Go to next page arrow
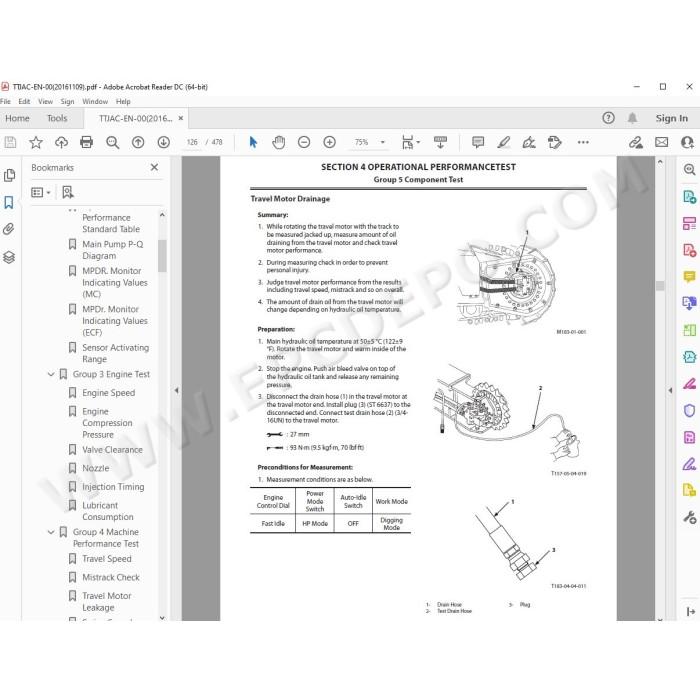This screenshot has width=700, height=700. pyautogui.click(x=163, y=142)
